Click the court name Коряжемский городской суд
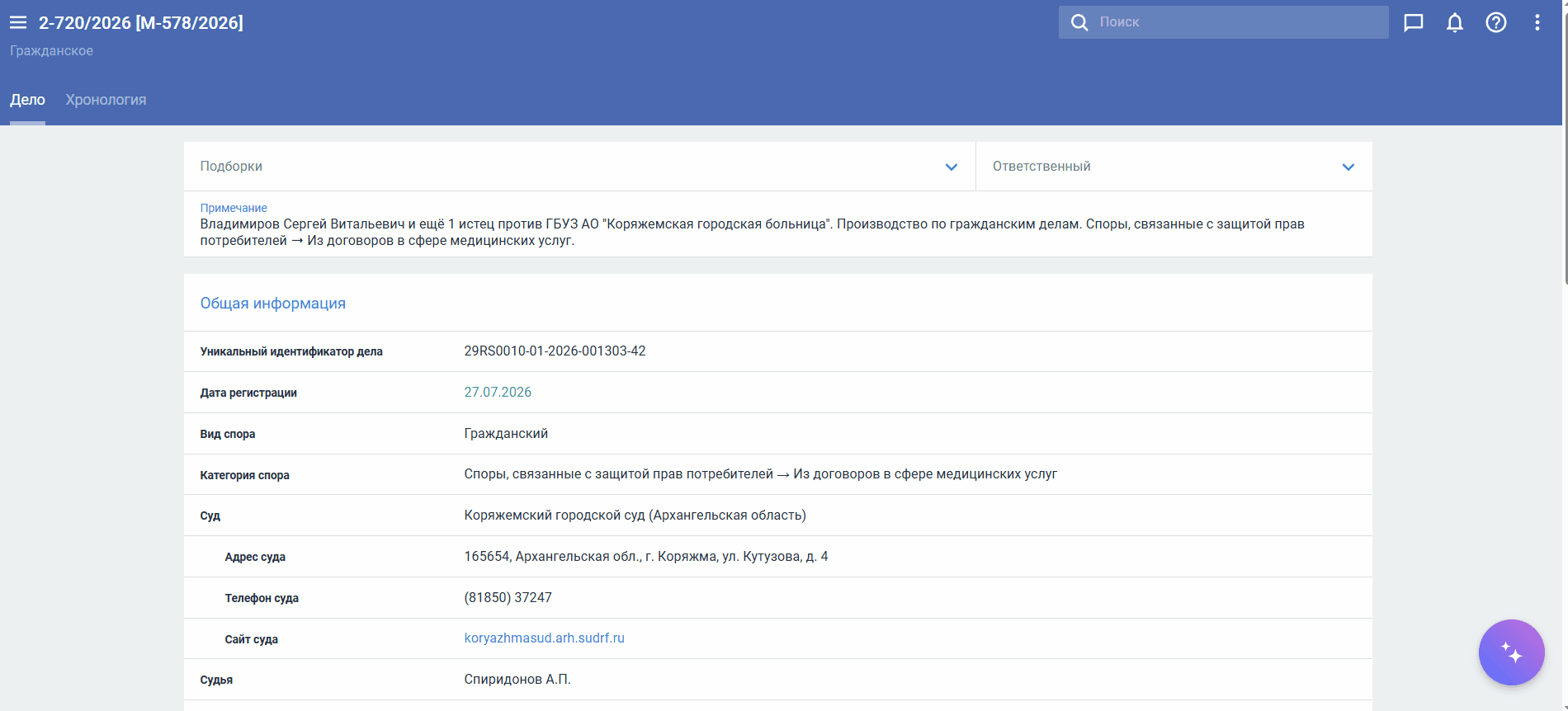Image resolution: width=1568 pixels, height=711 pixels. (x=635, y=516)
